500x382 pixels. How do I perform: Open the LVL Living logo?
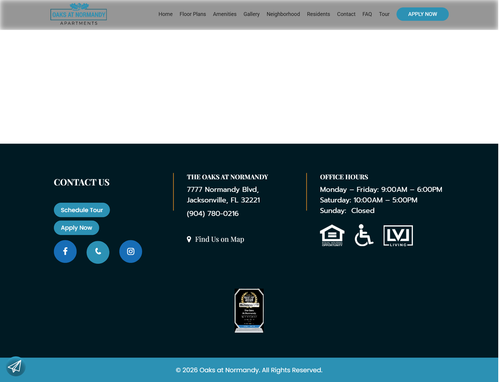[x=398, y=235]
